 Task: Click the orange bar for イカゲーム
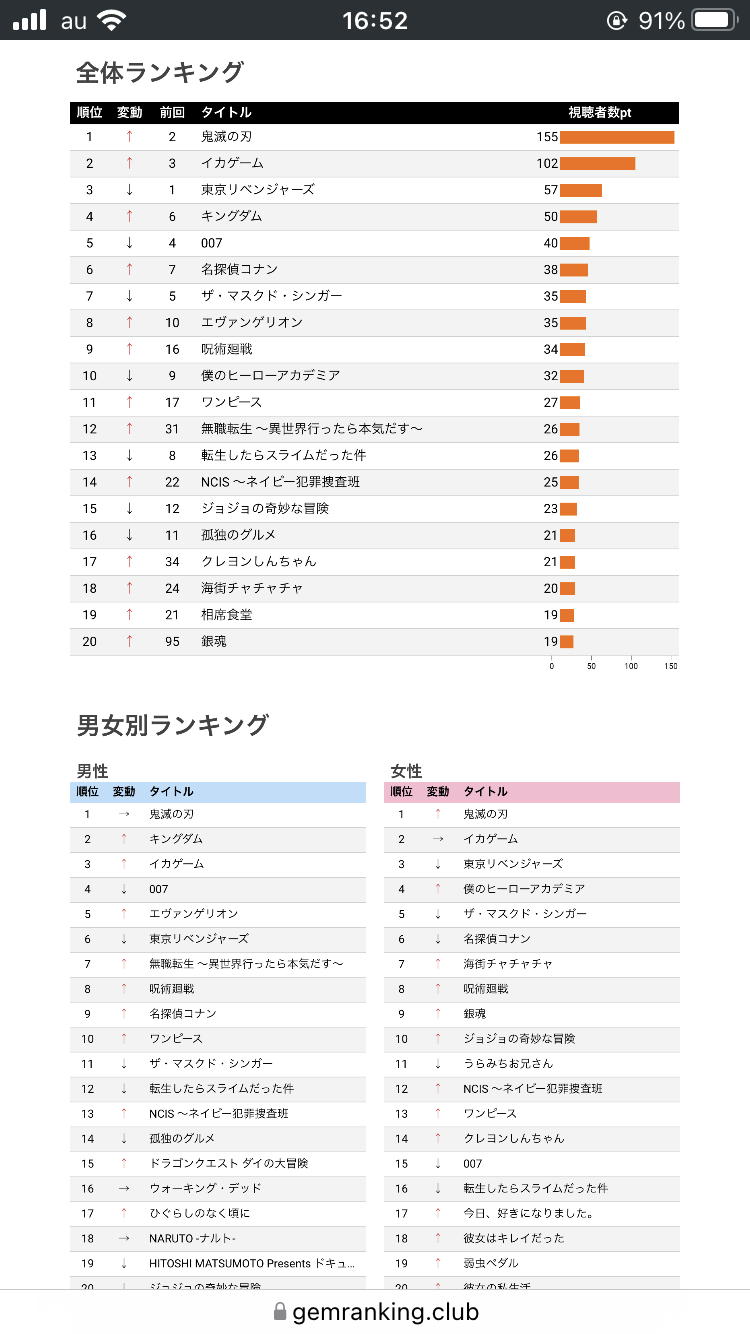[597, 163]
